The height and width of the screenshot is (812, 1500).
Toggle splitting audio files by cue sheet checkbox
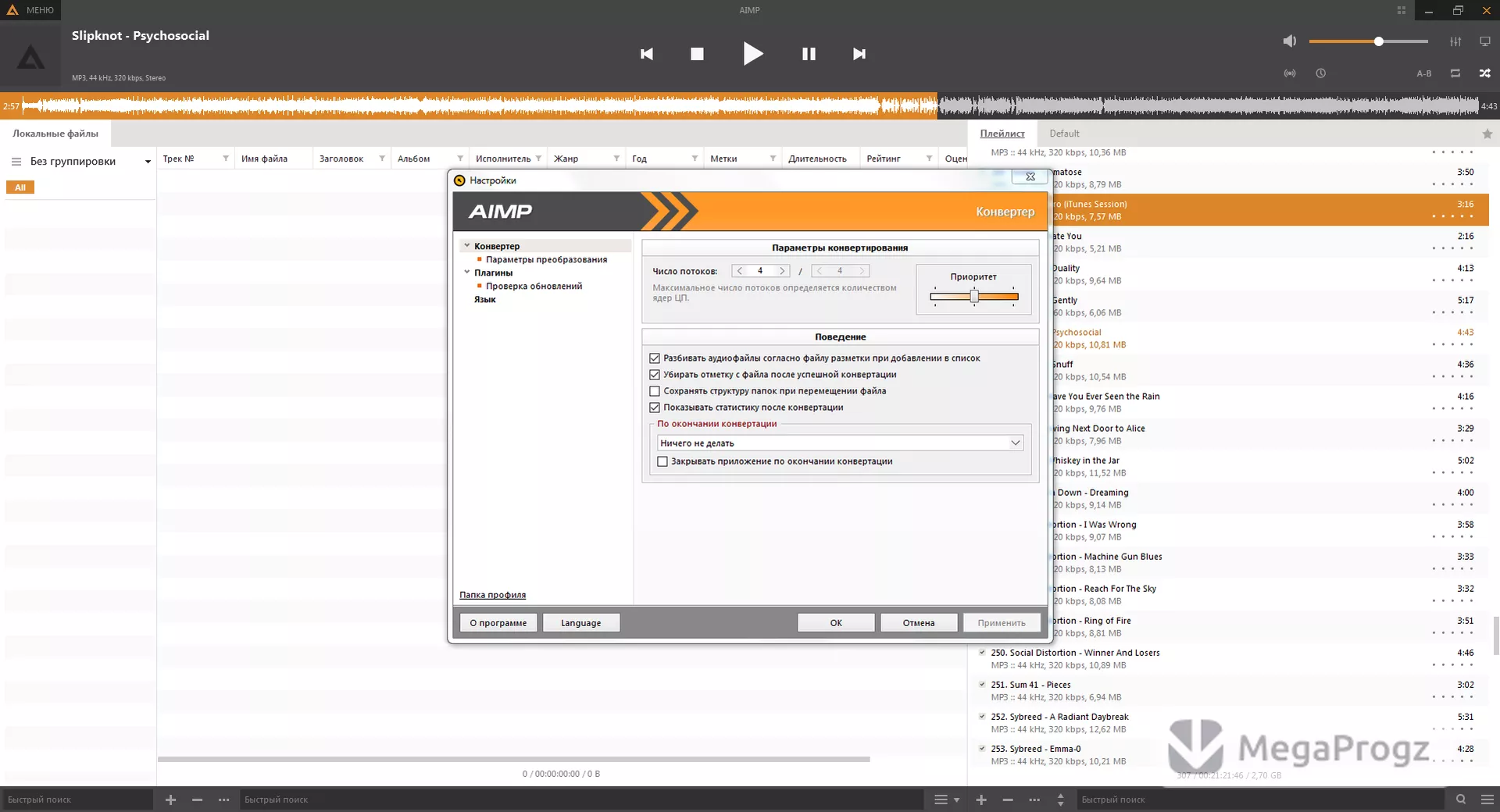pyautogui.click(x=655, y=358)
